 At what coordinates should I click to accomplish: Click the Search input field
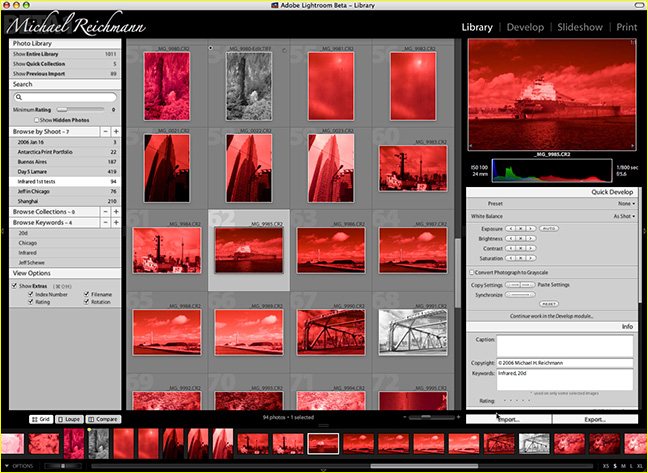(x=65, y=97)
